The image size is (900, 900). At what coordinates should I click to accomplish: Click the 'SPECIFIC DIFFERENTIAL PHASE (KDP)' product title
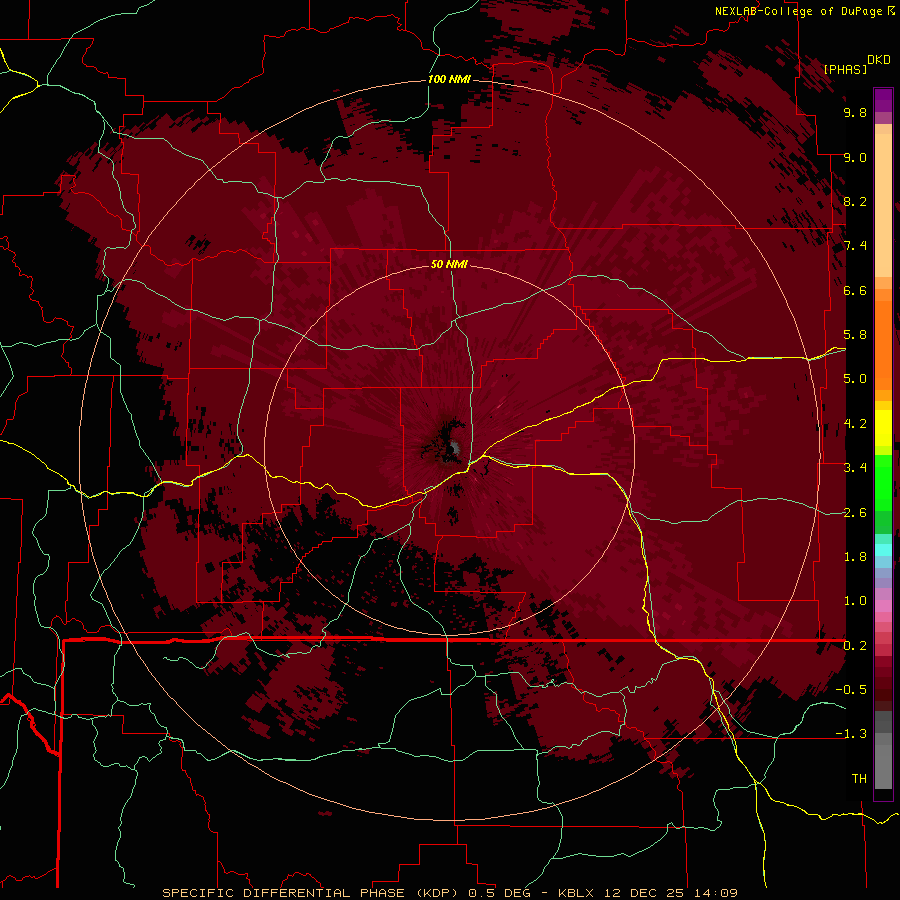coord(313,893)
